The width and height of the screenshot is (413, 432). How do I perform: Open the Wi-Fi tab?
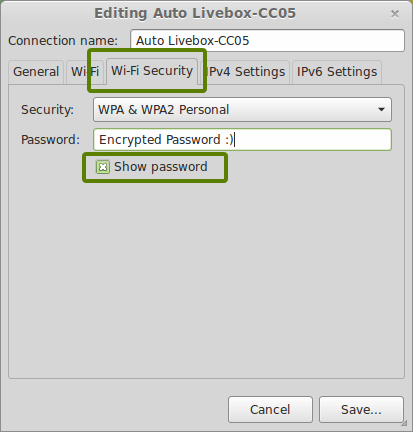pos(85,72)
